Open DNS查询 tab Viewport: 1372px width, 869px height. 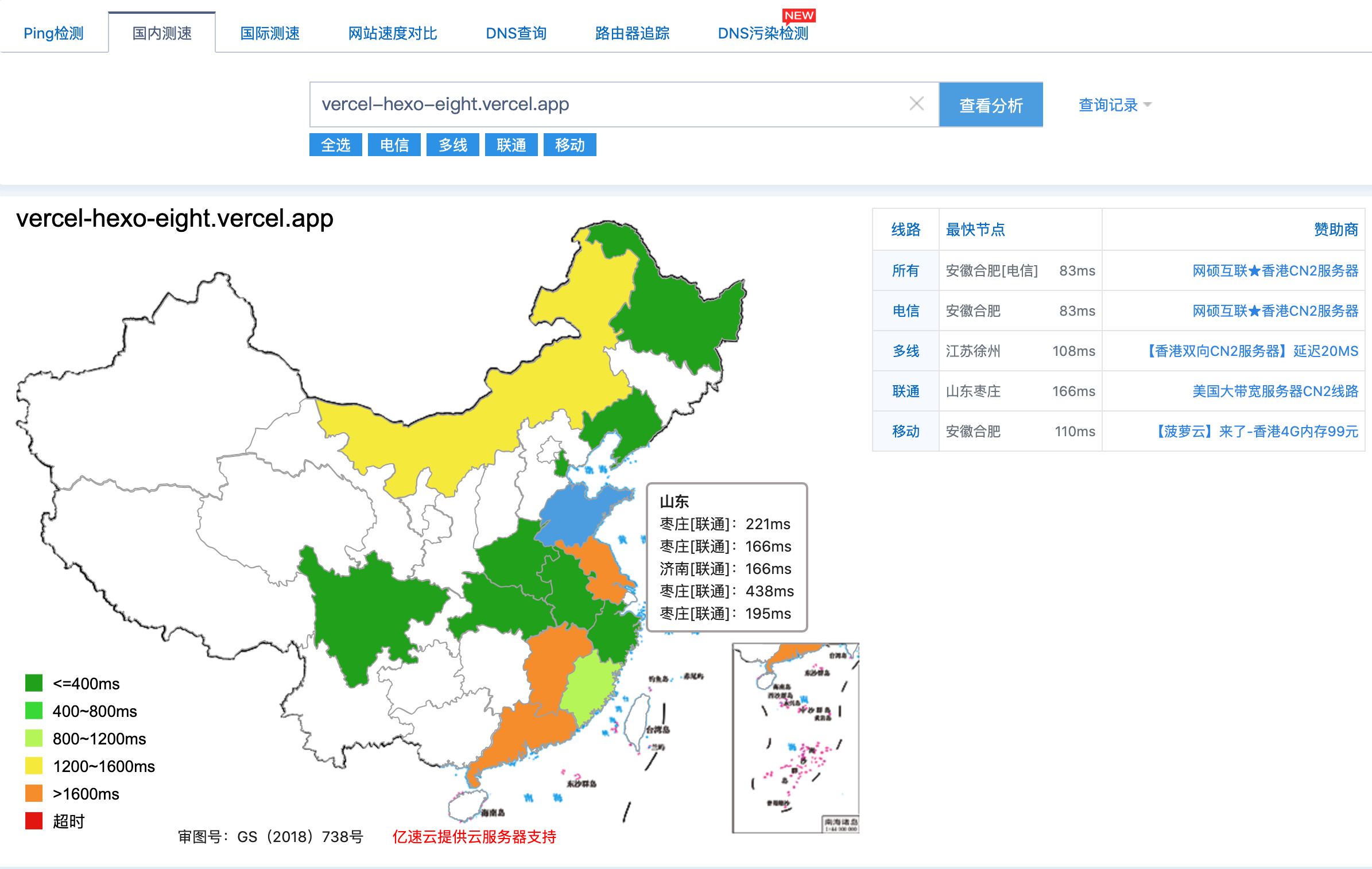pyautogui.click(x=516, y=33)
